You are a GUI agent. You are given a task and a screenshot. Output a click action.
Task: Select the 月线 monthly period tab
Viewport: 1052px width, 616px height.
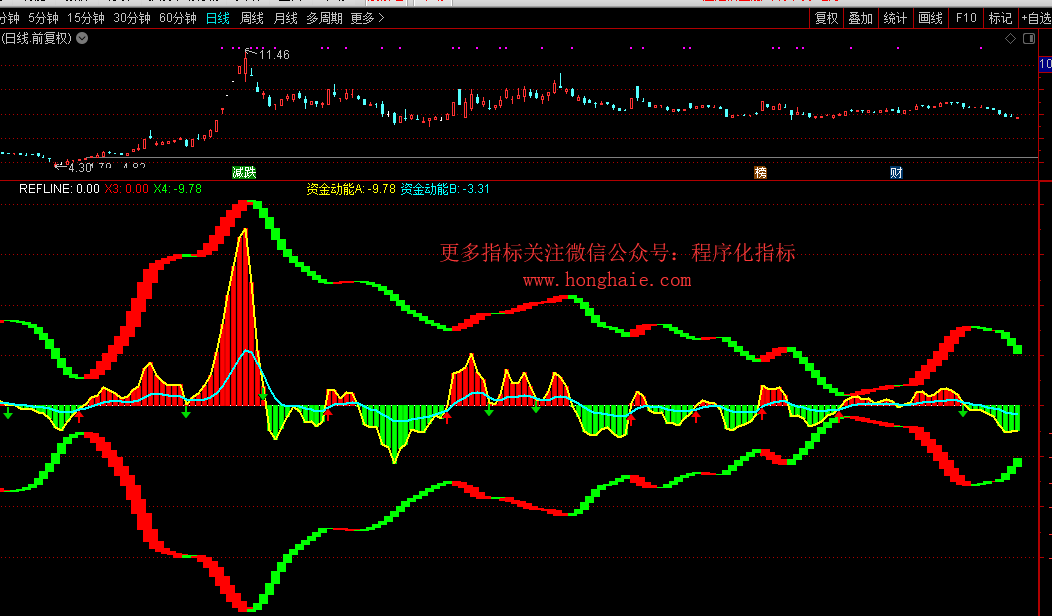point(285,18)
